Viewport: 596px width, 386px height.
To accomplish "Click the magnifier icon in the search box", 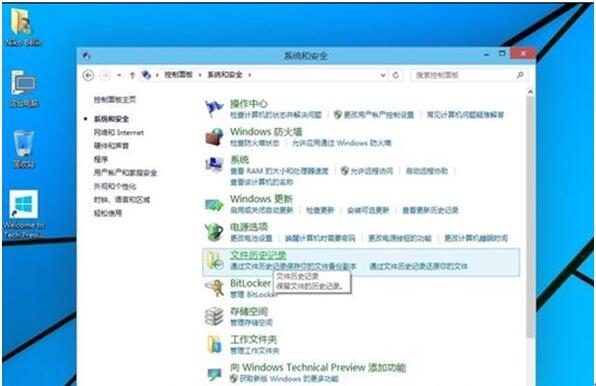I will click(520, 75).
